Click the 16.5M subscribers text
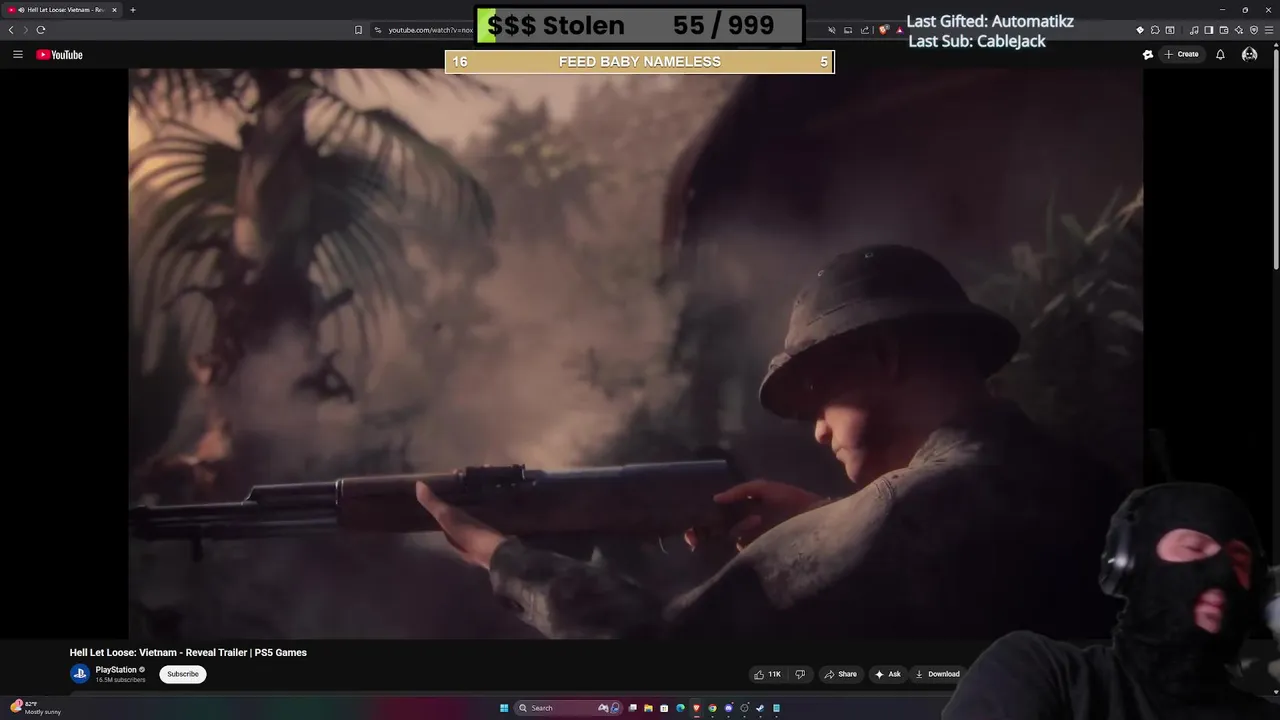Viewport: 1280px width, 720px height. pyautogui.click(x=120, y=680)
